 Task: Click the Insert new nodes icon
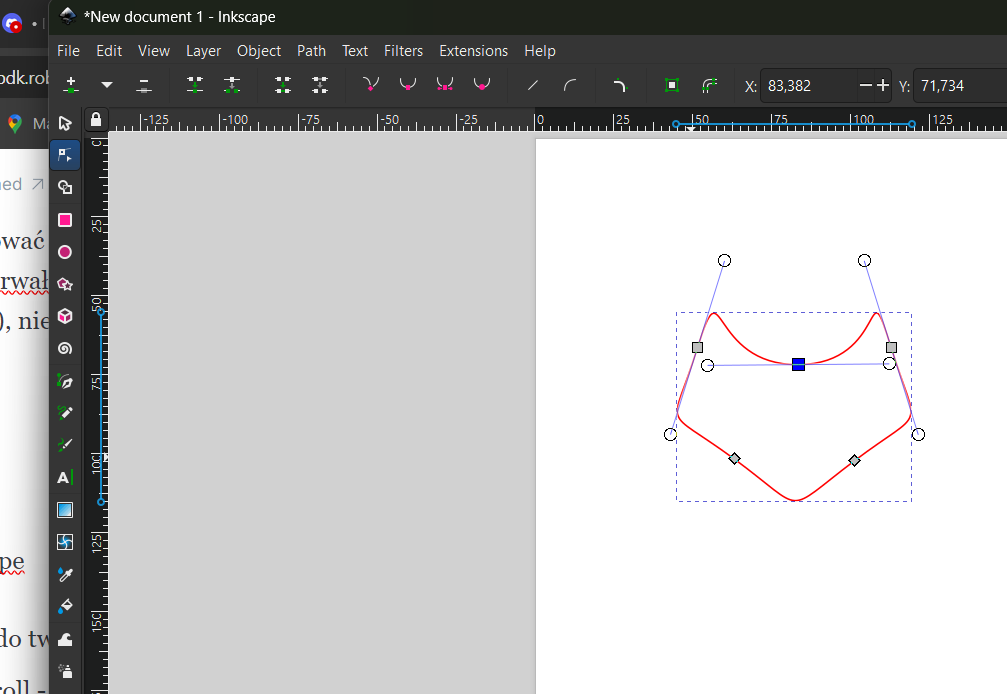(71, 85)
